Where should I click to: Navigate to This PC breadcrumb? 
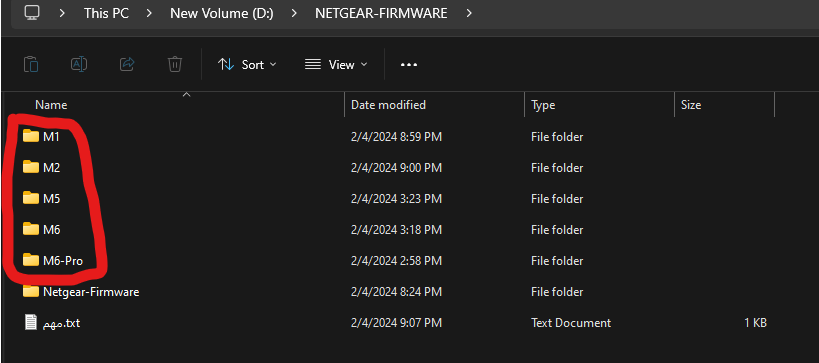[107, 13]
